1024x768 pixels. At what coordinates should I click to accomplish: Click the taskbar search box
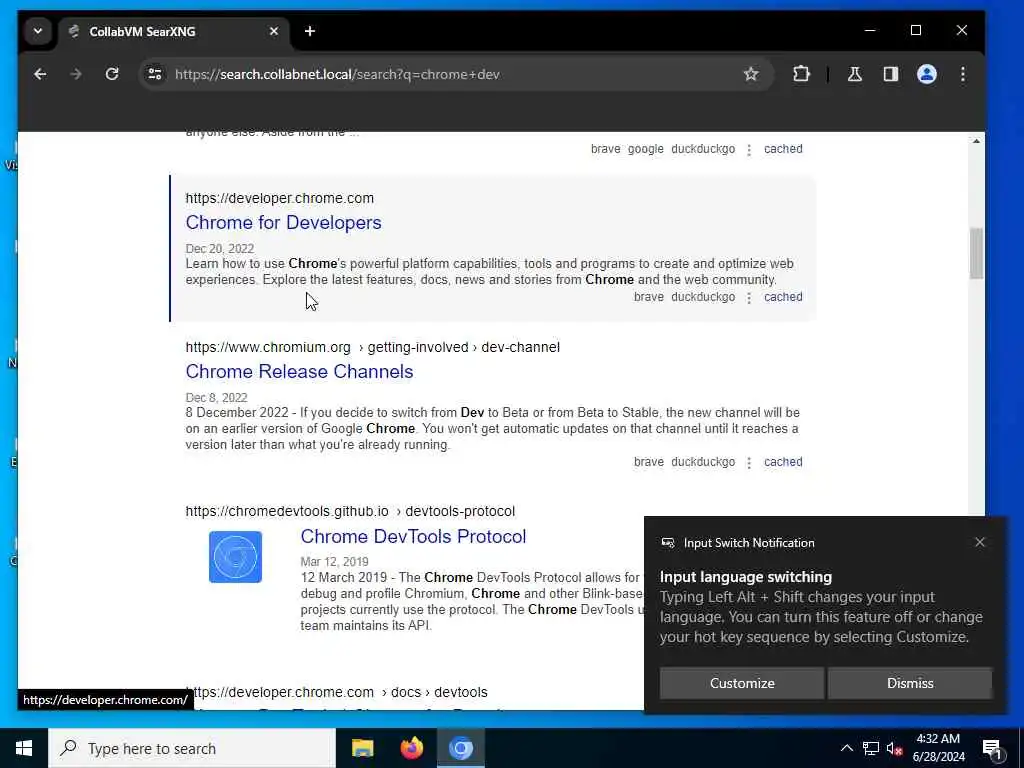[x=191, y=748]
